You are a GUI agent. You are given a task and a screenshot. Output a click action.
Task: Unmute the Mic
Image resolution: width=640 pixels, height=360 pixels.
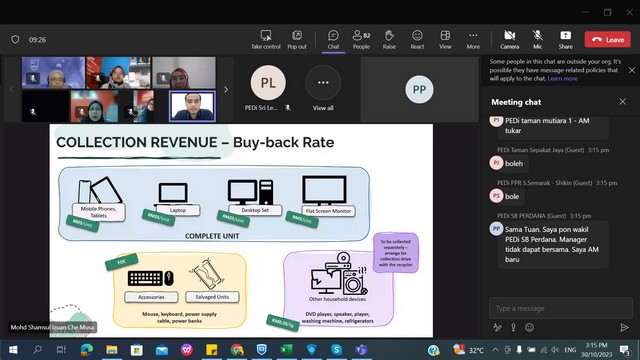tap(538, 40)
